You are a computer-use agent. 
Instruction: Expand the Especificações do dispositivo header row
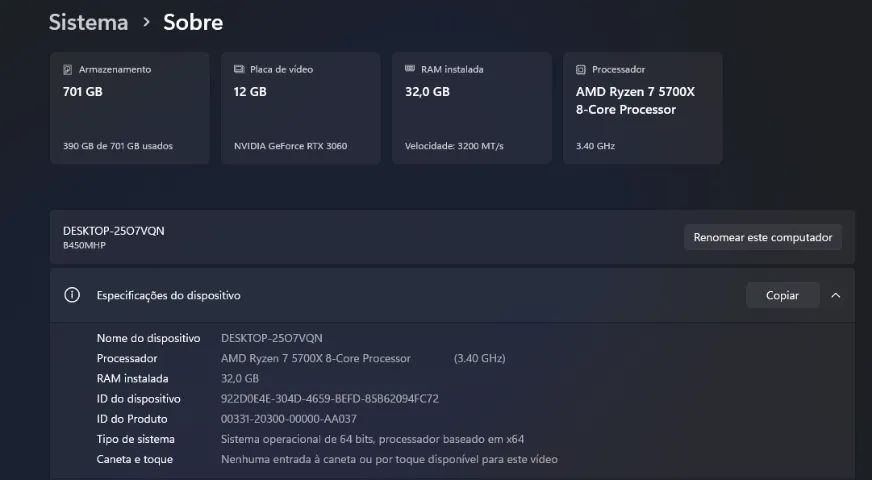[x=452, y=295]
